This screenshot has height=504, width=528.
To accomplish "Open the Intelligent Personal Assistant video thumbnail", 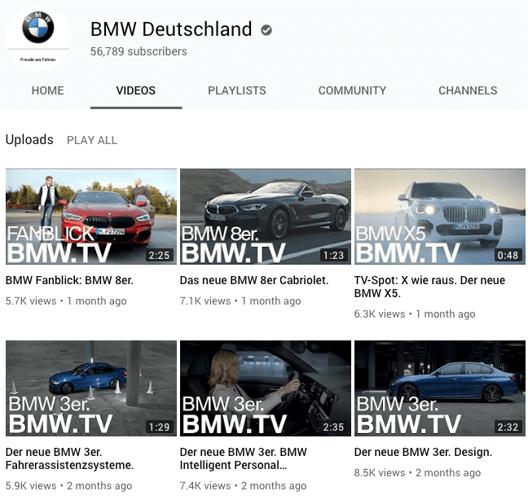I will click(x=265, y=388).
